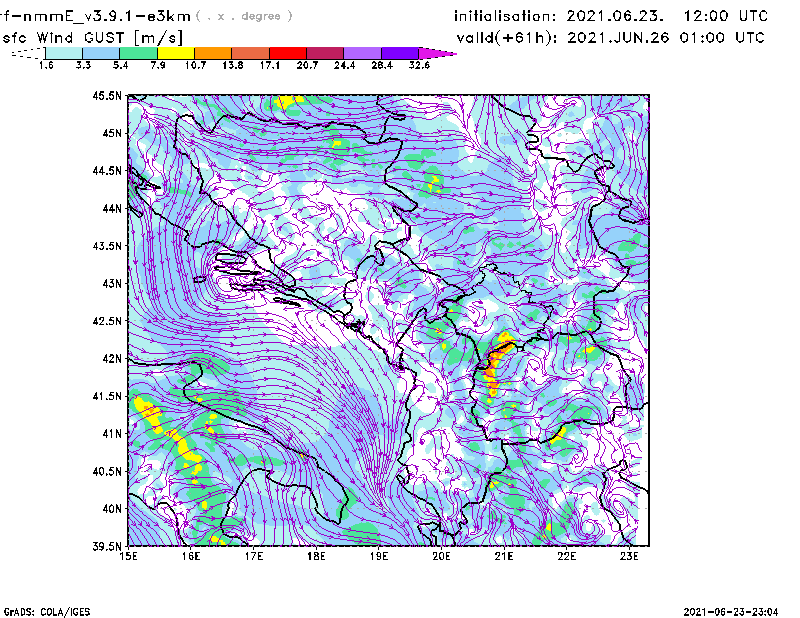Click the "20E" longitude label
Screen dimensions: 800x618
coord(441,556)
